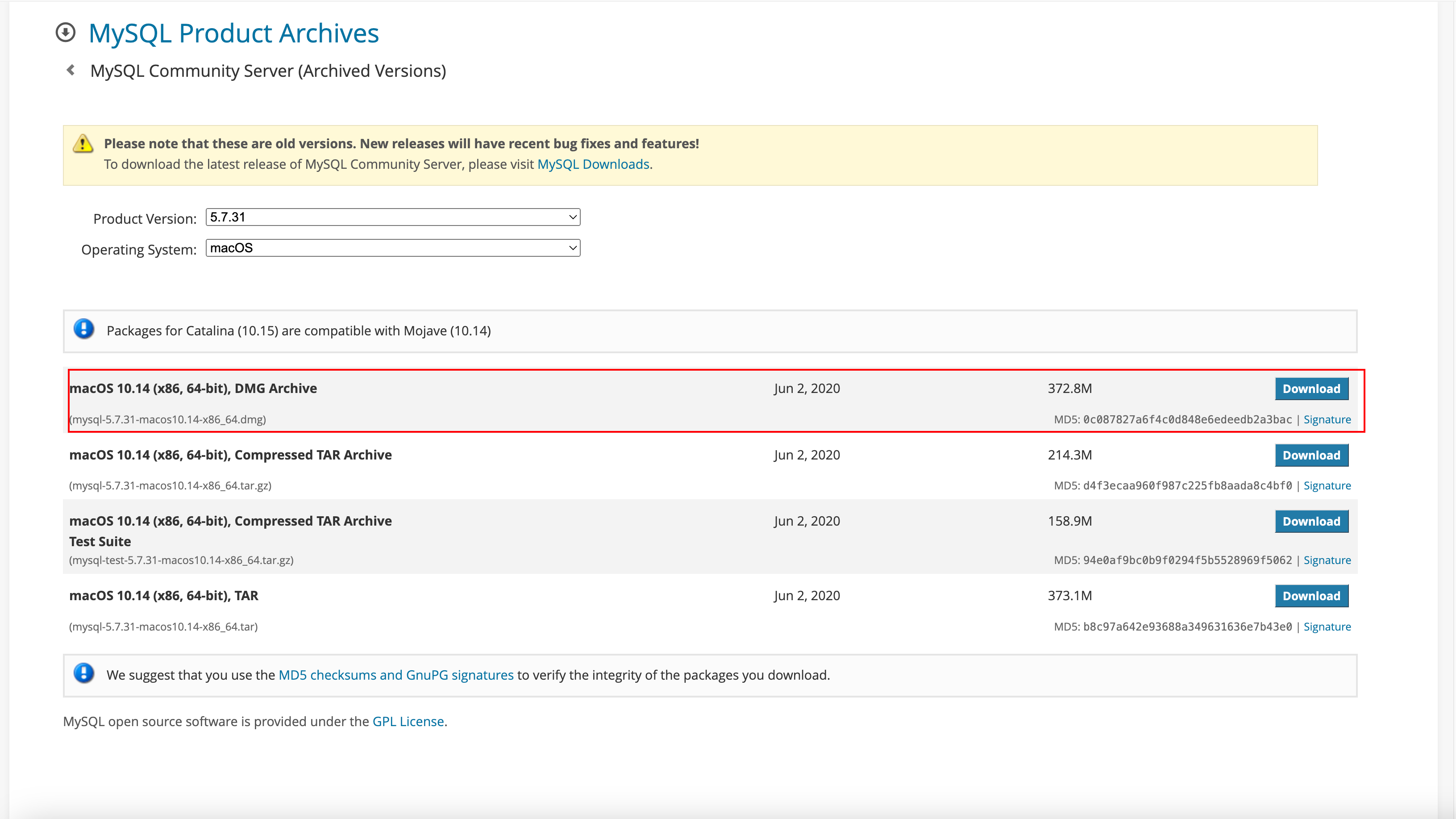Viewport: 1456px width, 819px height.
Task: Follow the MD5 checksums and GnuPG signatures link
Action: (x=396, y=675)
